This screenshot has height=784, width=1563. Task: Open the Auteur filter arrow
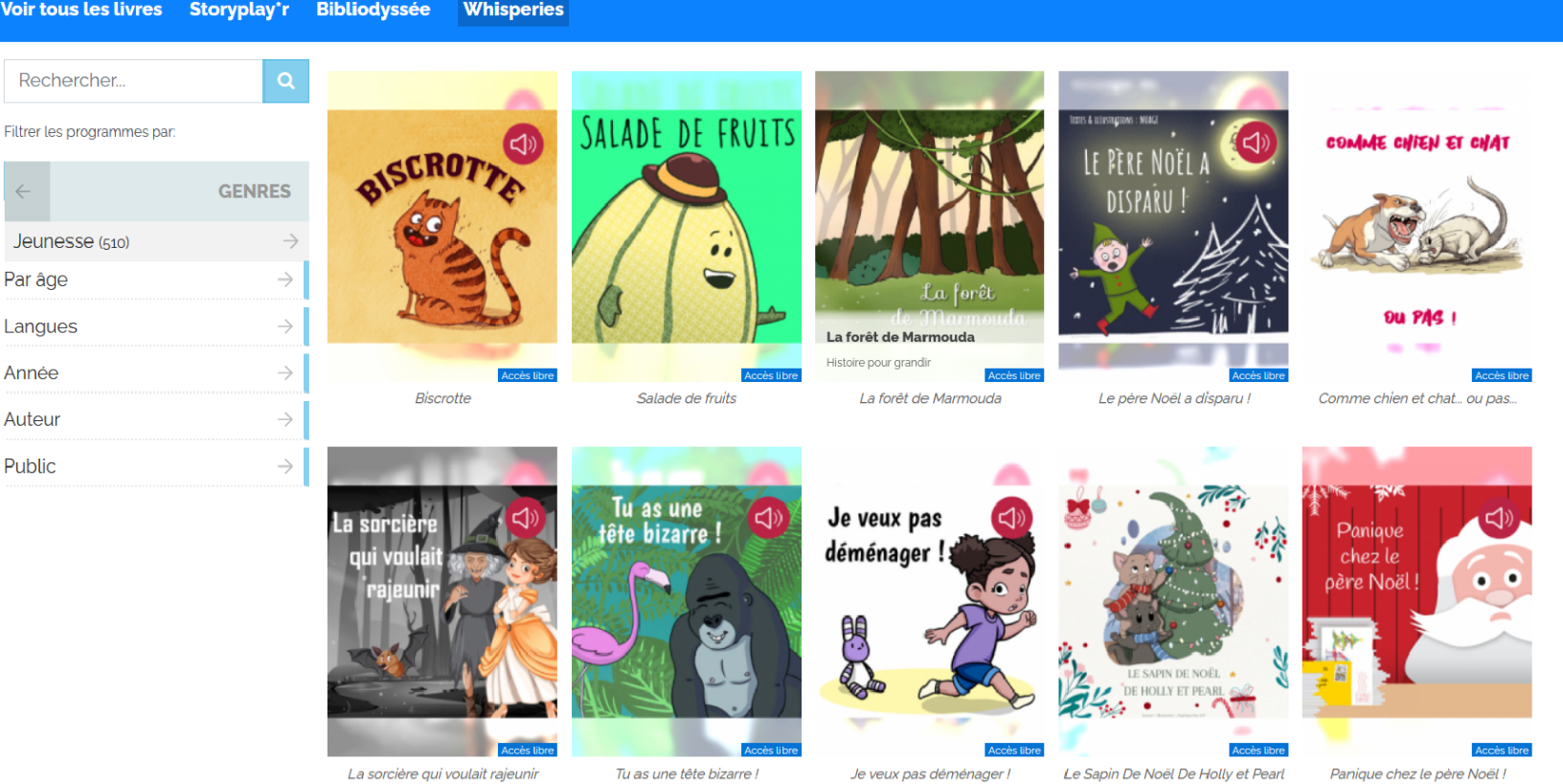coord(285,419)
